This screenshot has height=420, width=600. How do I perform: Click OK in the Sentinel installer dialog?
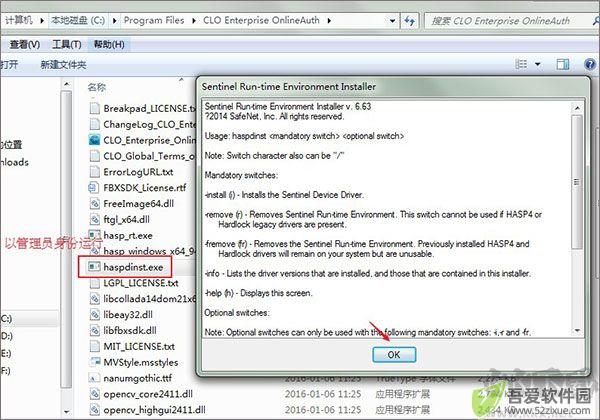[x=394, y=355]
